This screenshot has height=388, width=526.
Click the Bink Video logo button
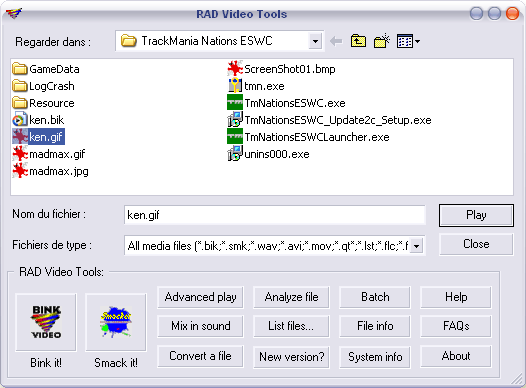click(46, 322)
